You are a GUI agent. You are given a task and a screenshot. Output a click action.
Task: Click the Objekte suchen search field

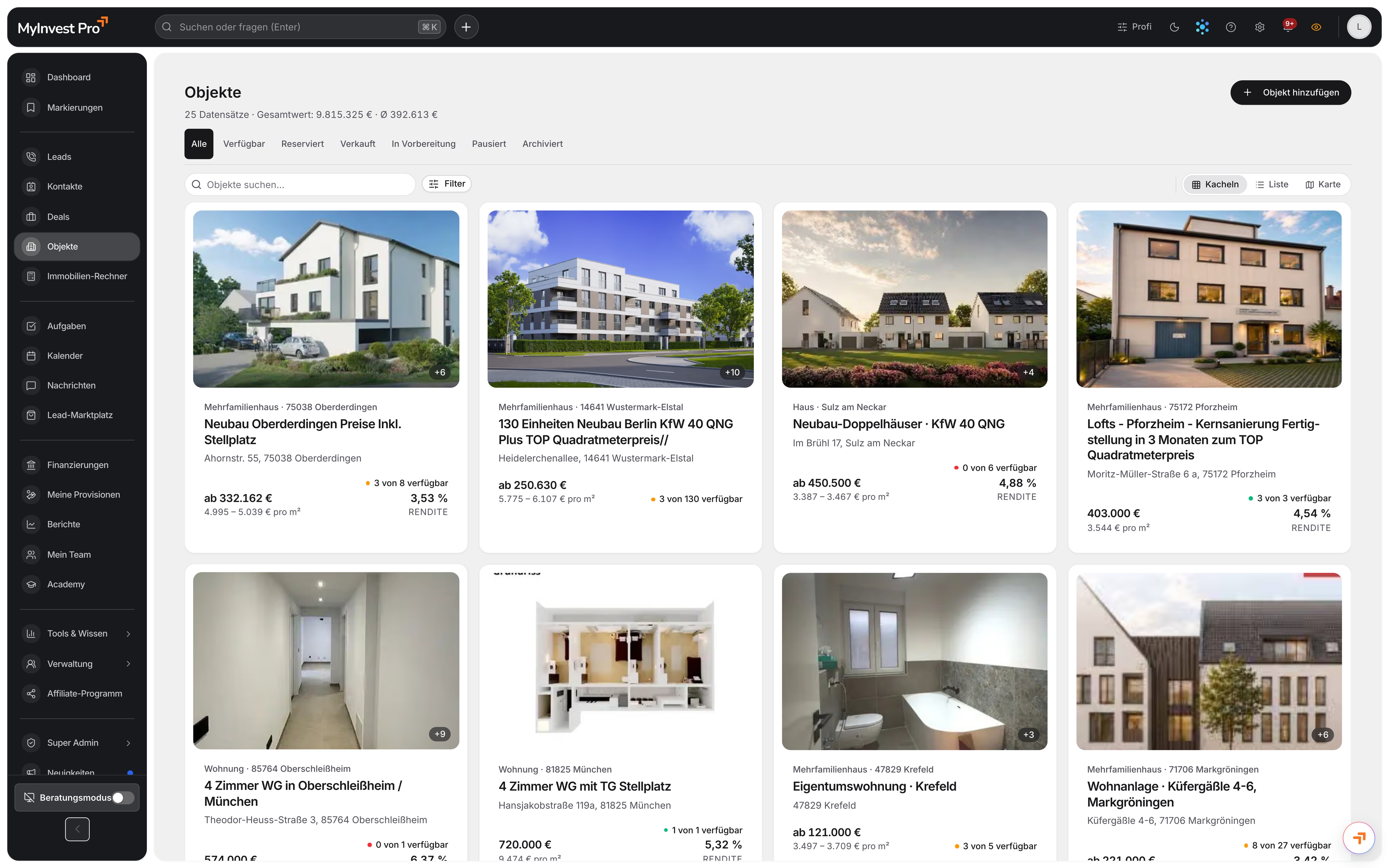click(300, 184)
